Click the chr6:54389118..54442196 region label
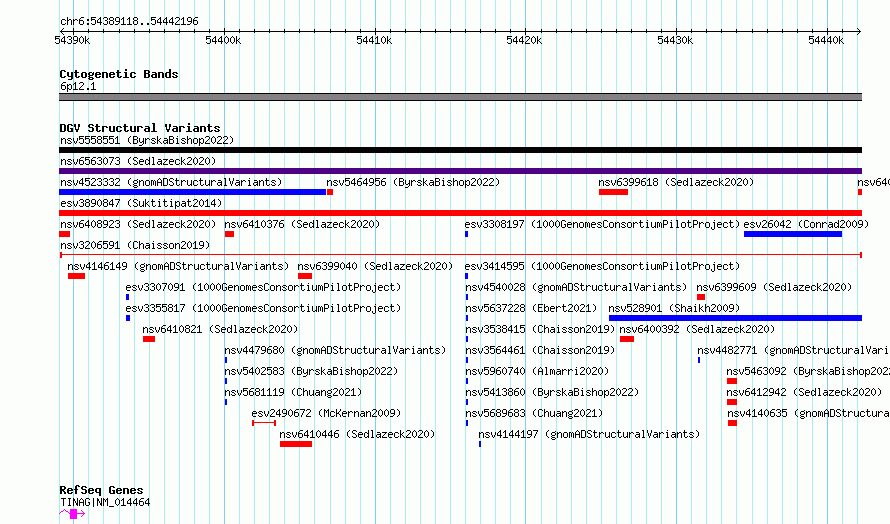 [129, 22]
